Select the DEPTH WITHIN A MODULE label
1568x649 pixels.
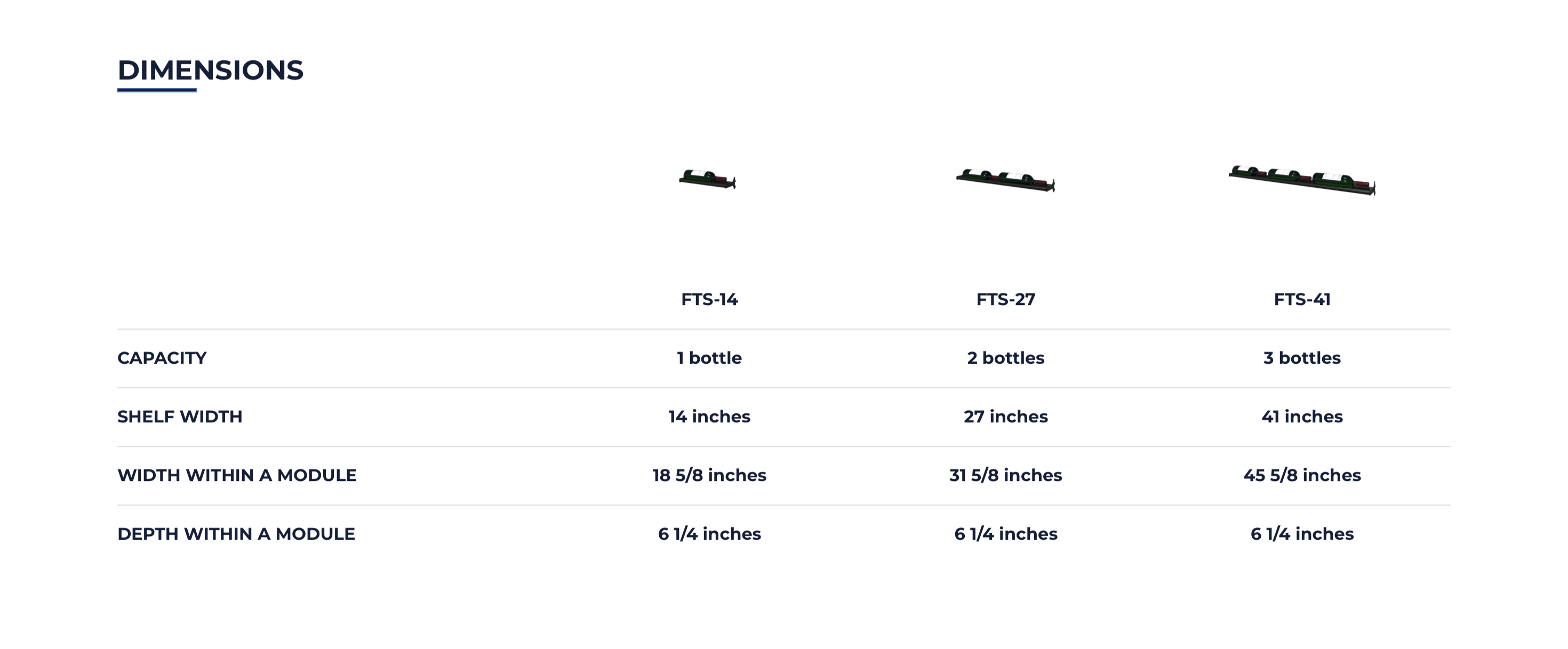click(236, 534)
